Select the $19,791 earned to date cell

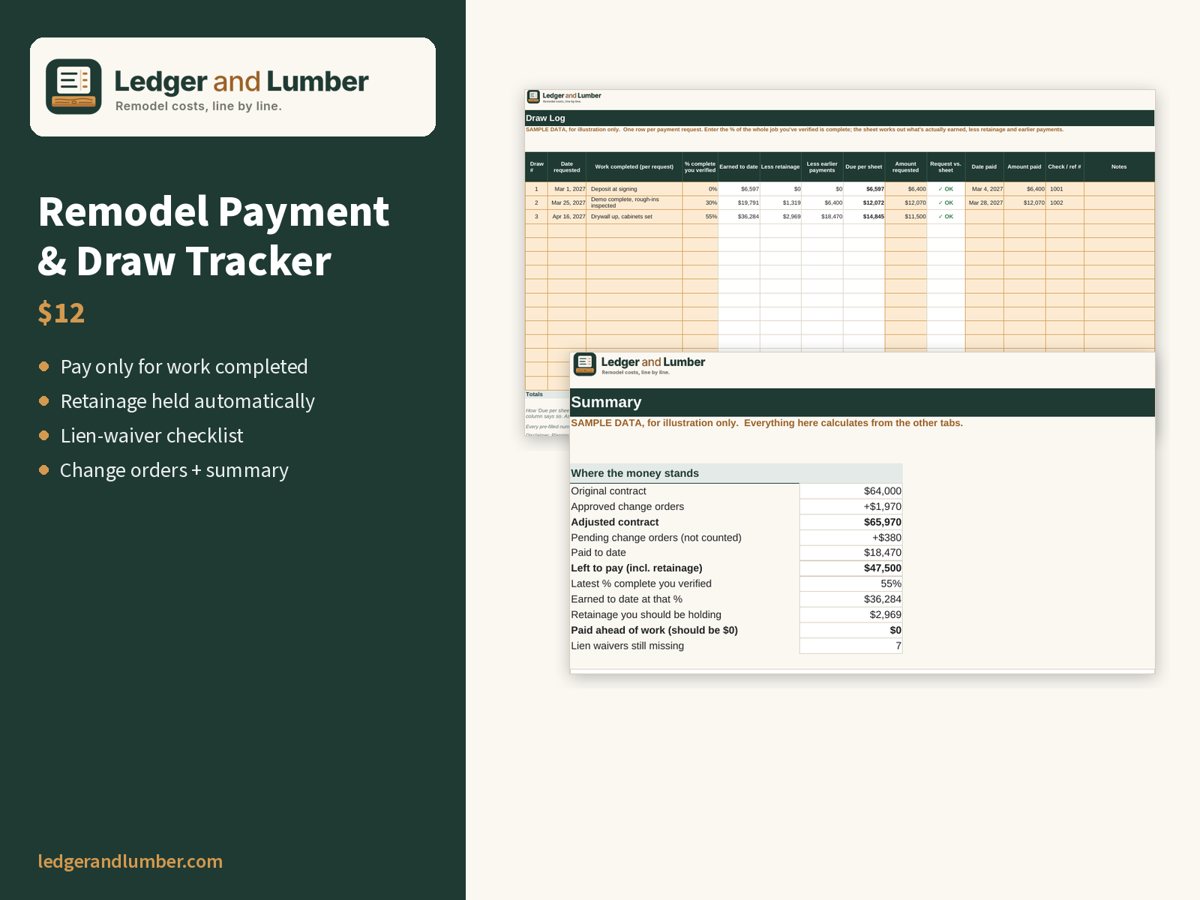click(739, 203)
